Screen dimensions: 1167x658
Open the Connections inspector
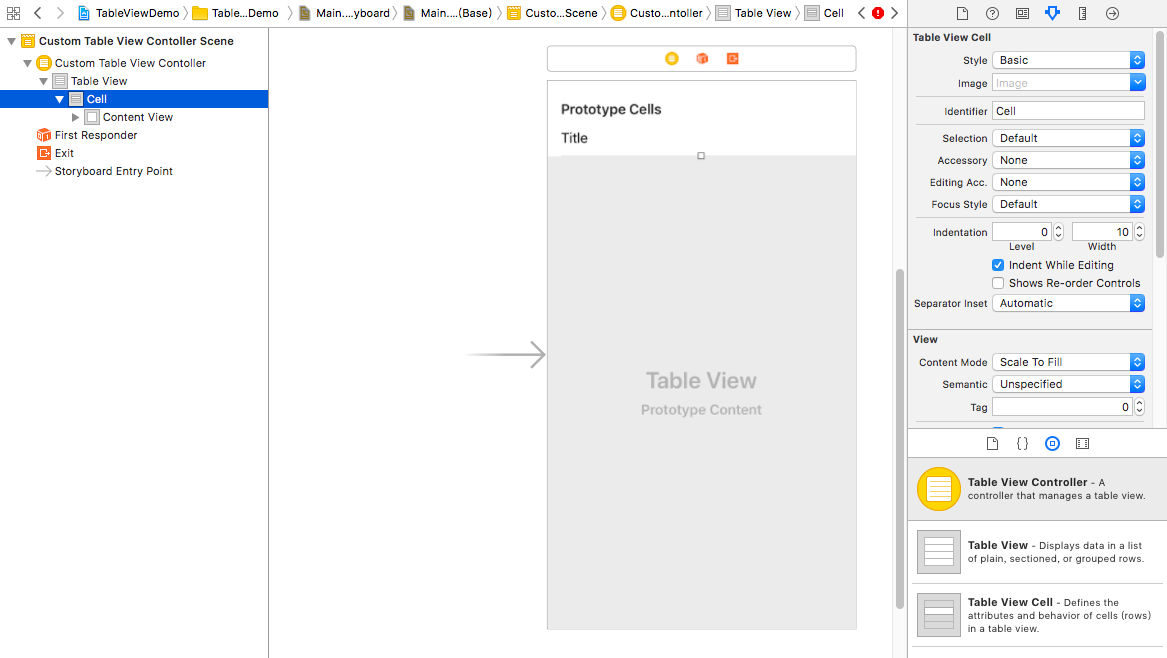pos(1112,14)
